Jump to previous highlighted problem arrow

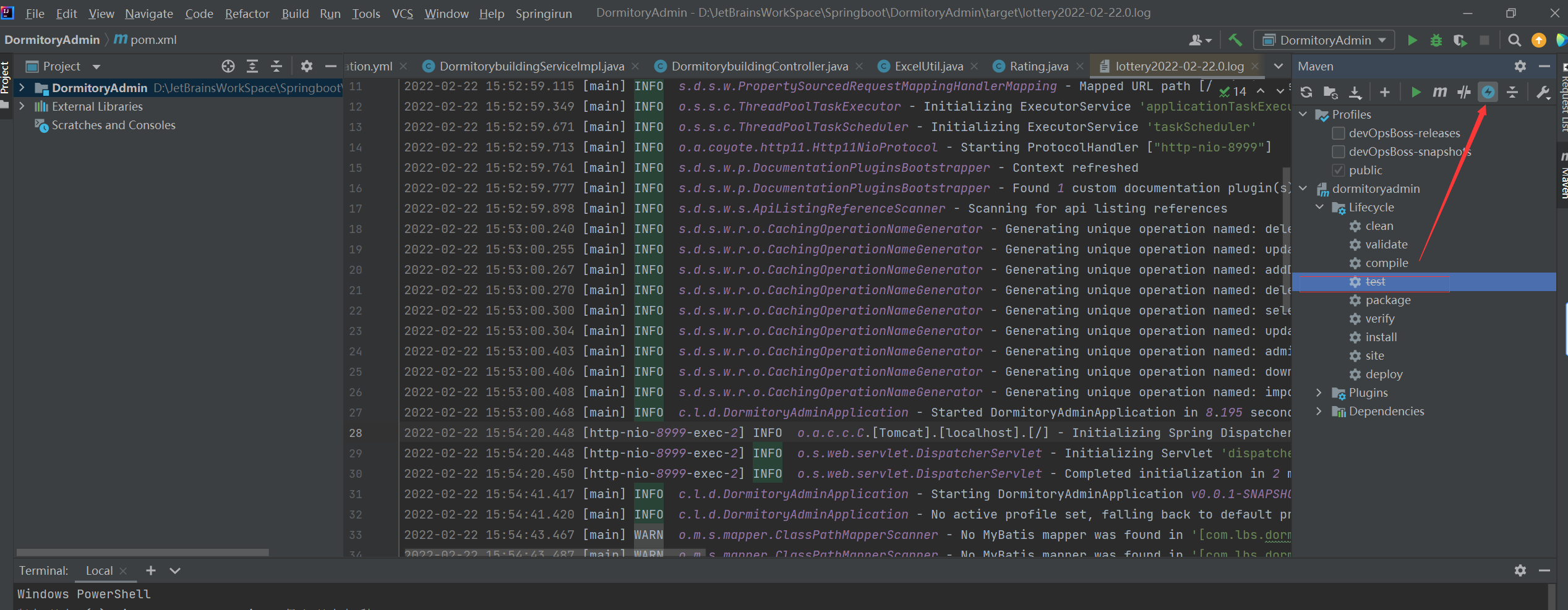[1261, 91]
